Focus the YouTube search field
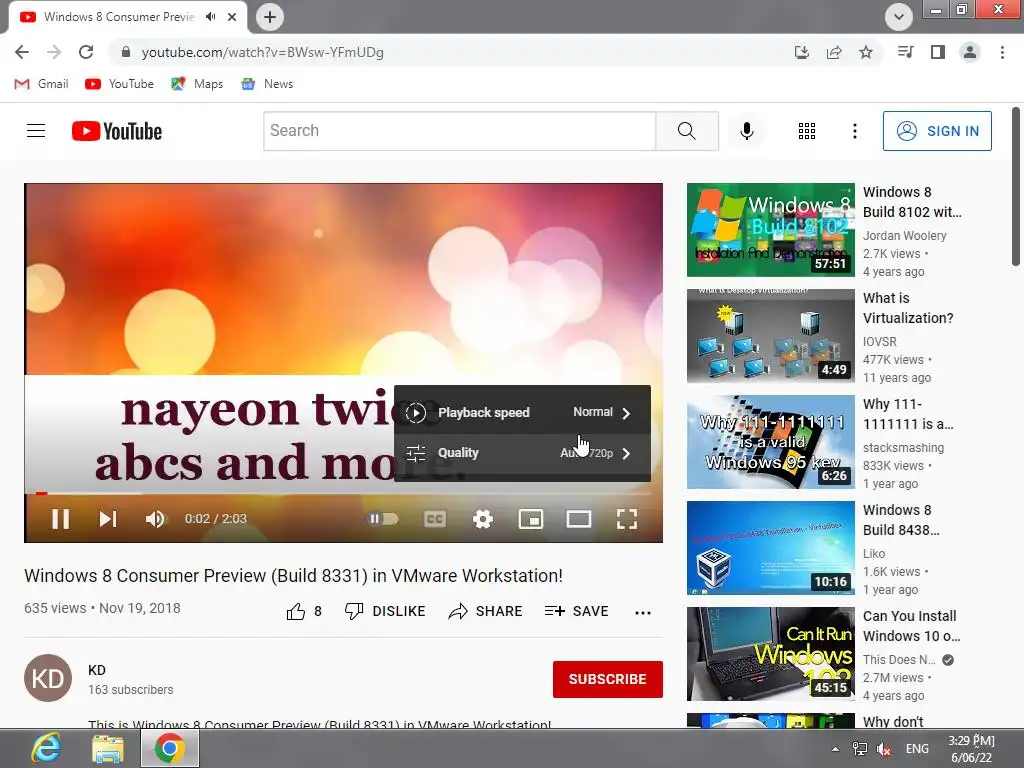Image resolution: width=1024 pixels, height=768 pixels. click(x=460, y=131)
